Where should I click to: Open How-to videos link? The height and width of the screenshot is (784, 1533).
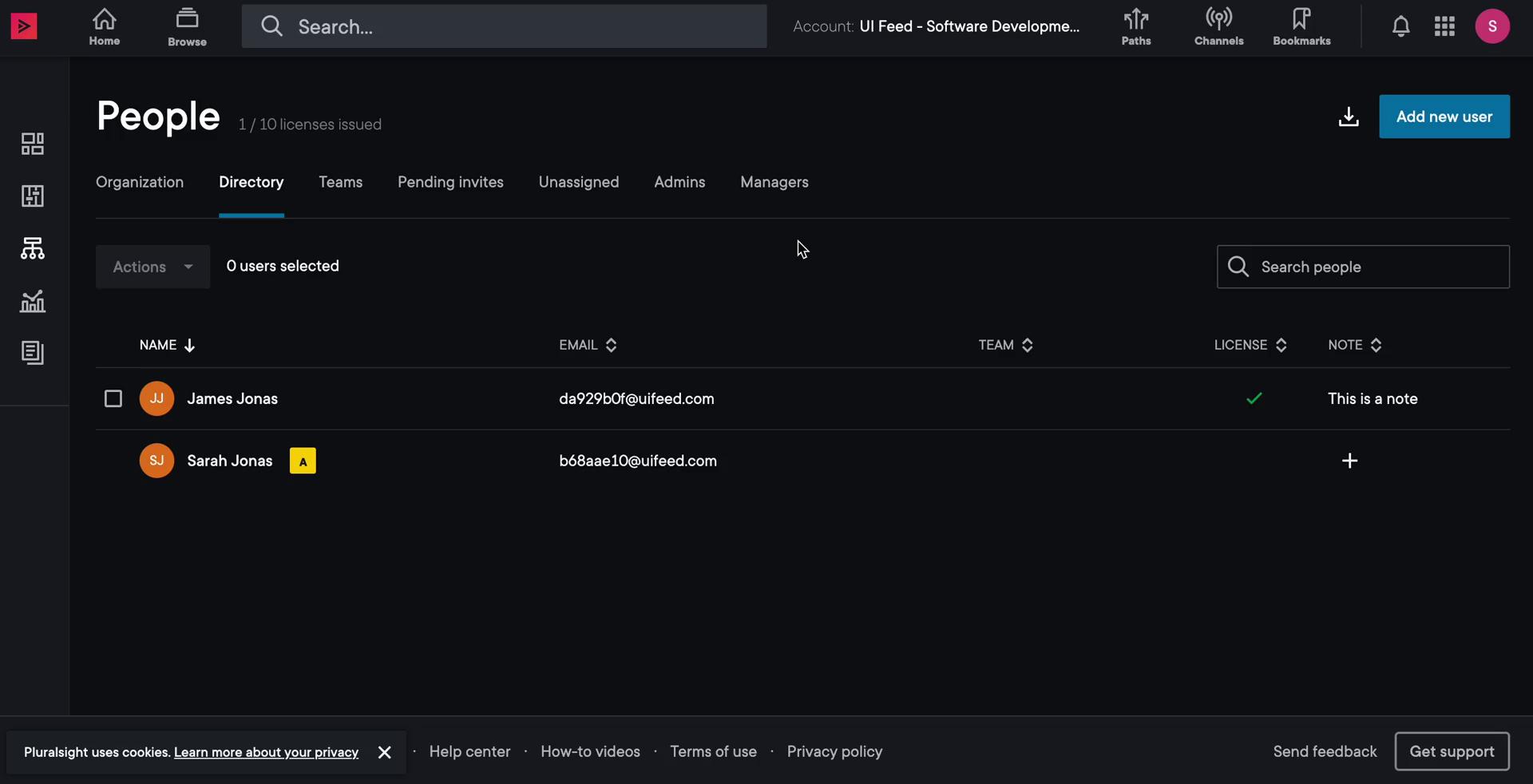pos(590,751)
